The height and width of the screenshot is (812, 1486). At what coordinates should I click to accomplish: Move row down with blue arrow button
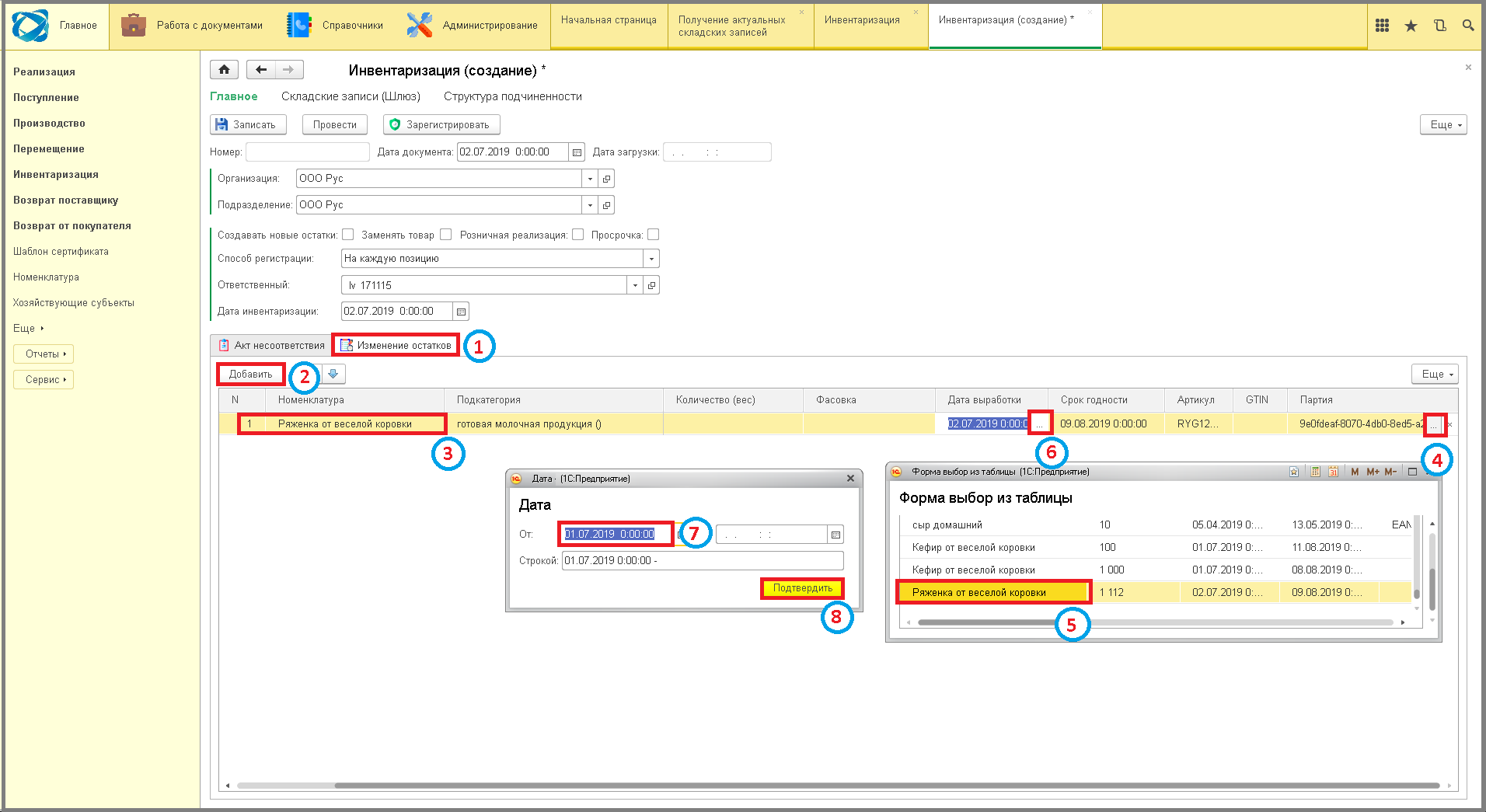(x=333, y=375)
